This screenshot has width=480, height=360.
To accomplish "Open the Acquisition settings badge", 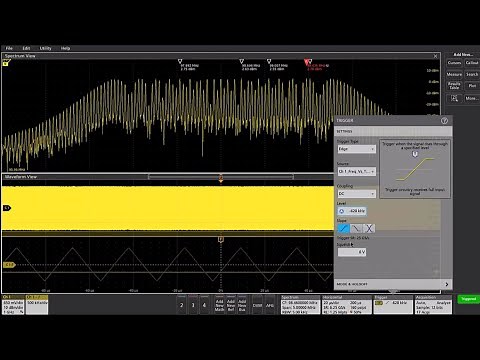I will point(433,305).
